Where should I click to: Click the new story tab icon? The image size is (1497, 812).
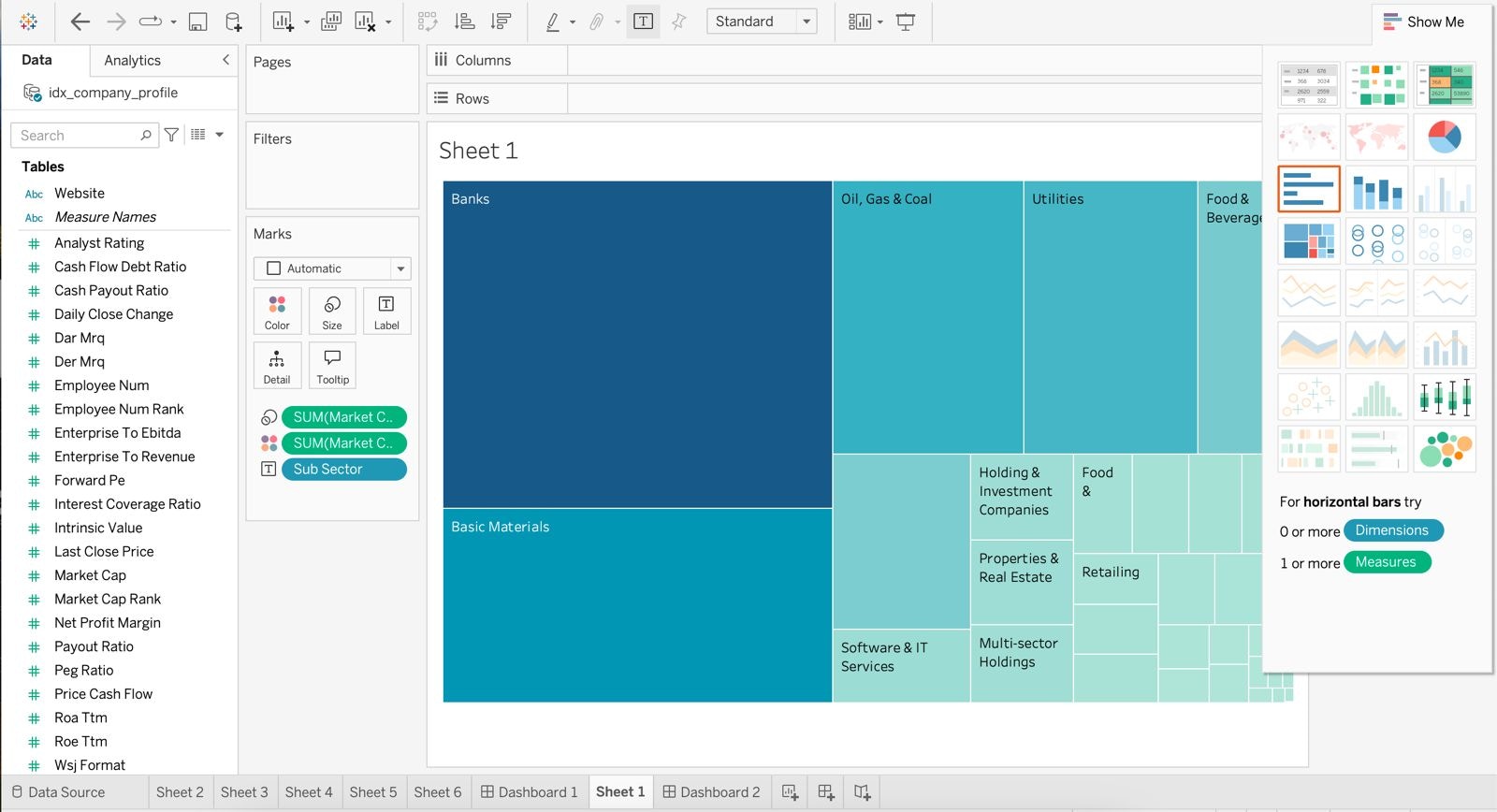tap(863, 792)
